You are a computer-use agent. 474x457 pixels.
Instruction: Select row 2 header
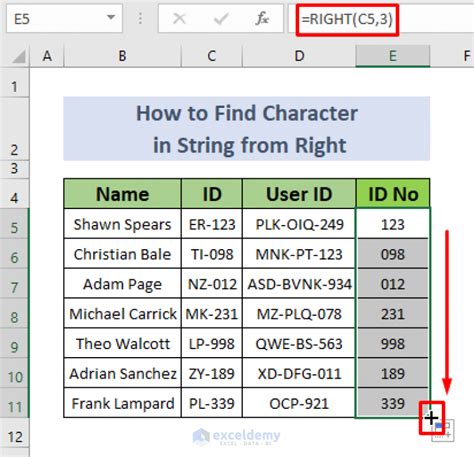coord(14,129)
